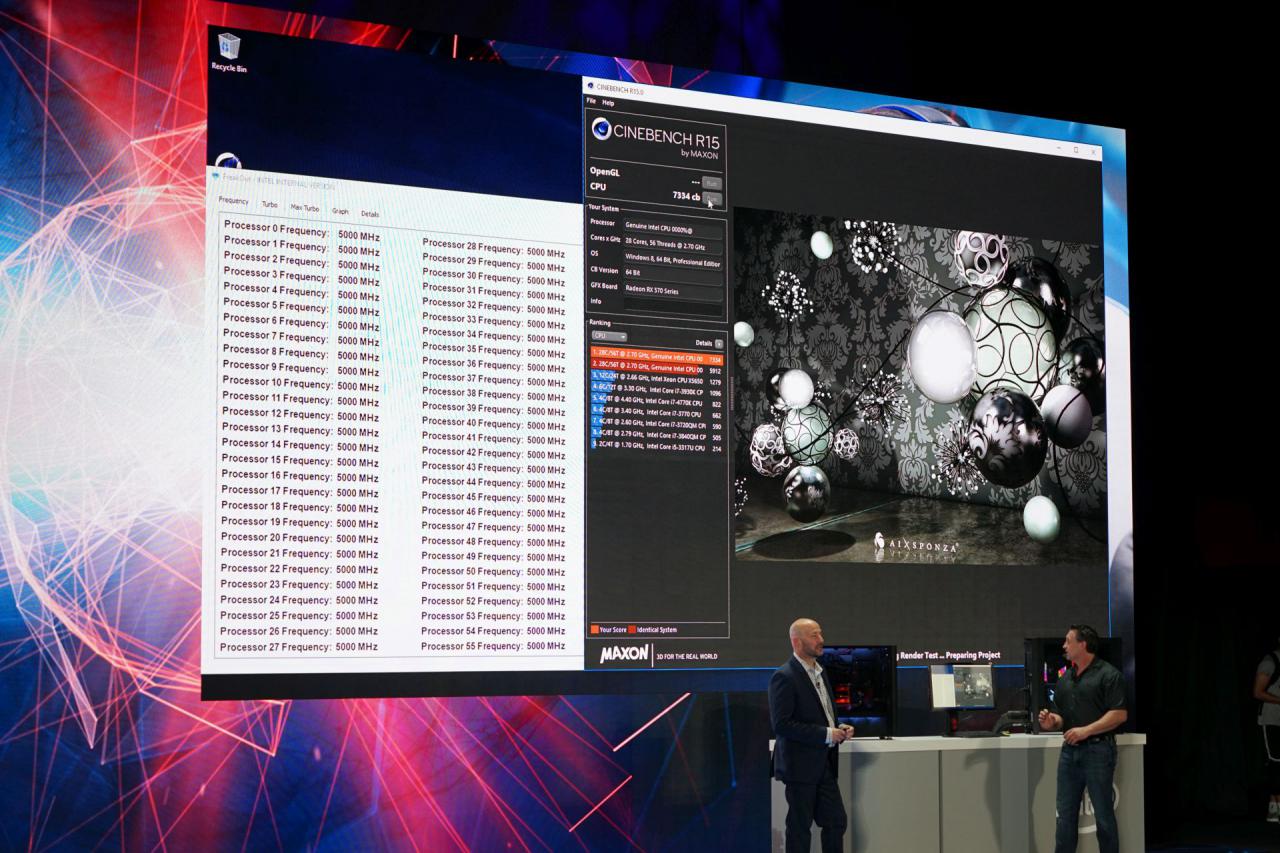Click the Your Score legend entry
This screenshot has width=1280, height=853.
(x=608, y=630)
